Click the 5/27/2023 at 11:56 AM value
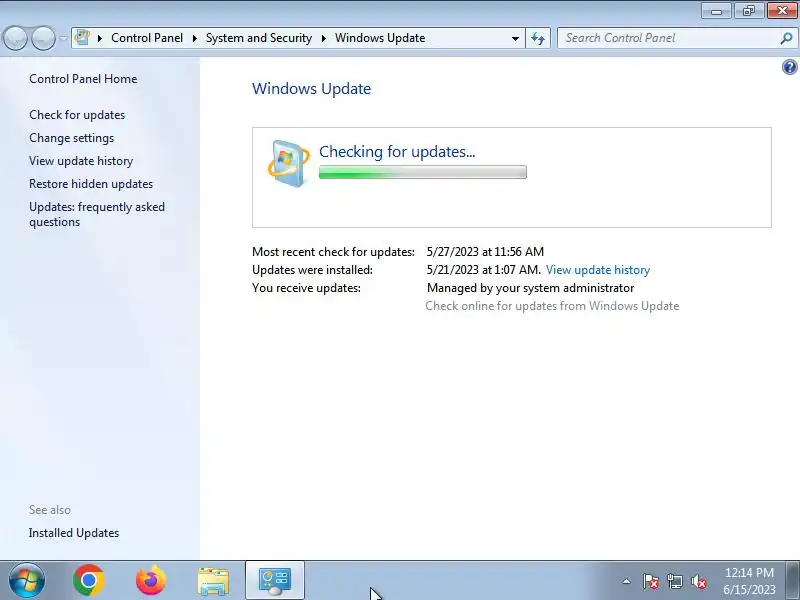Screen dimensions: 800x600 [x=485, y=252]
